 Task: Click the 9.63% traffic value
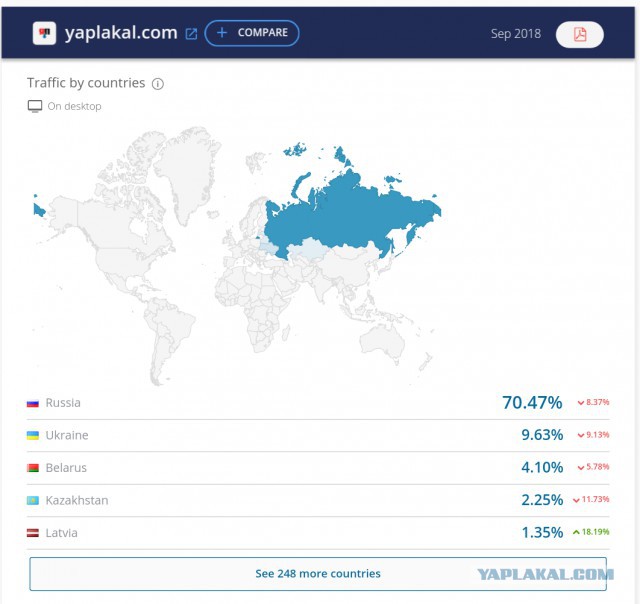point(542,435)
